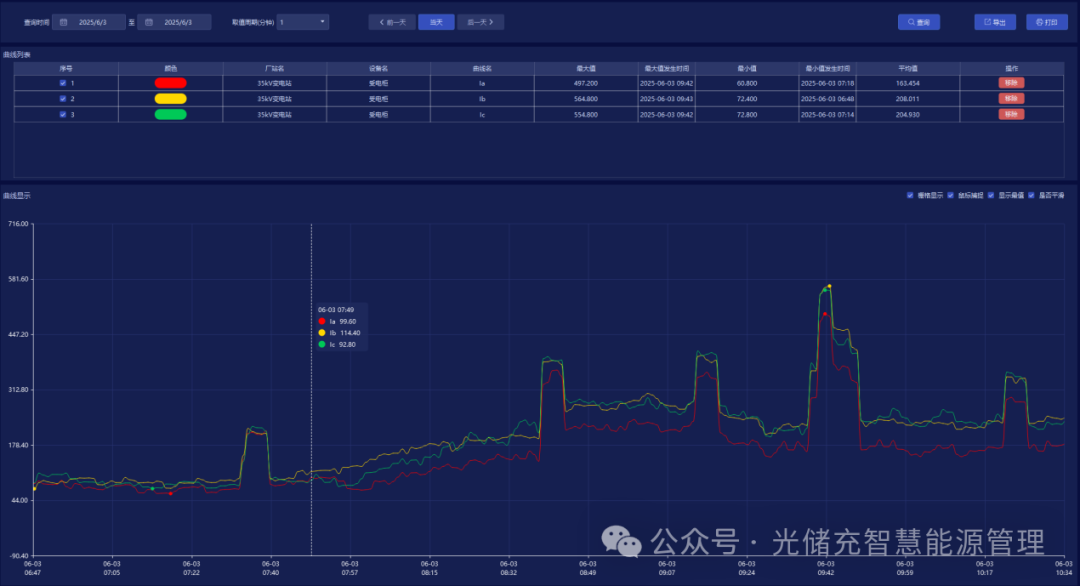Click the red Ia minimum marker on chart
Viewport: 1080px width, 586px height.
point(171,493)
